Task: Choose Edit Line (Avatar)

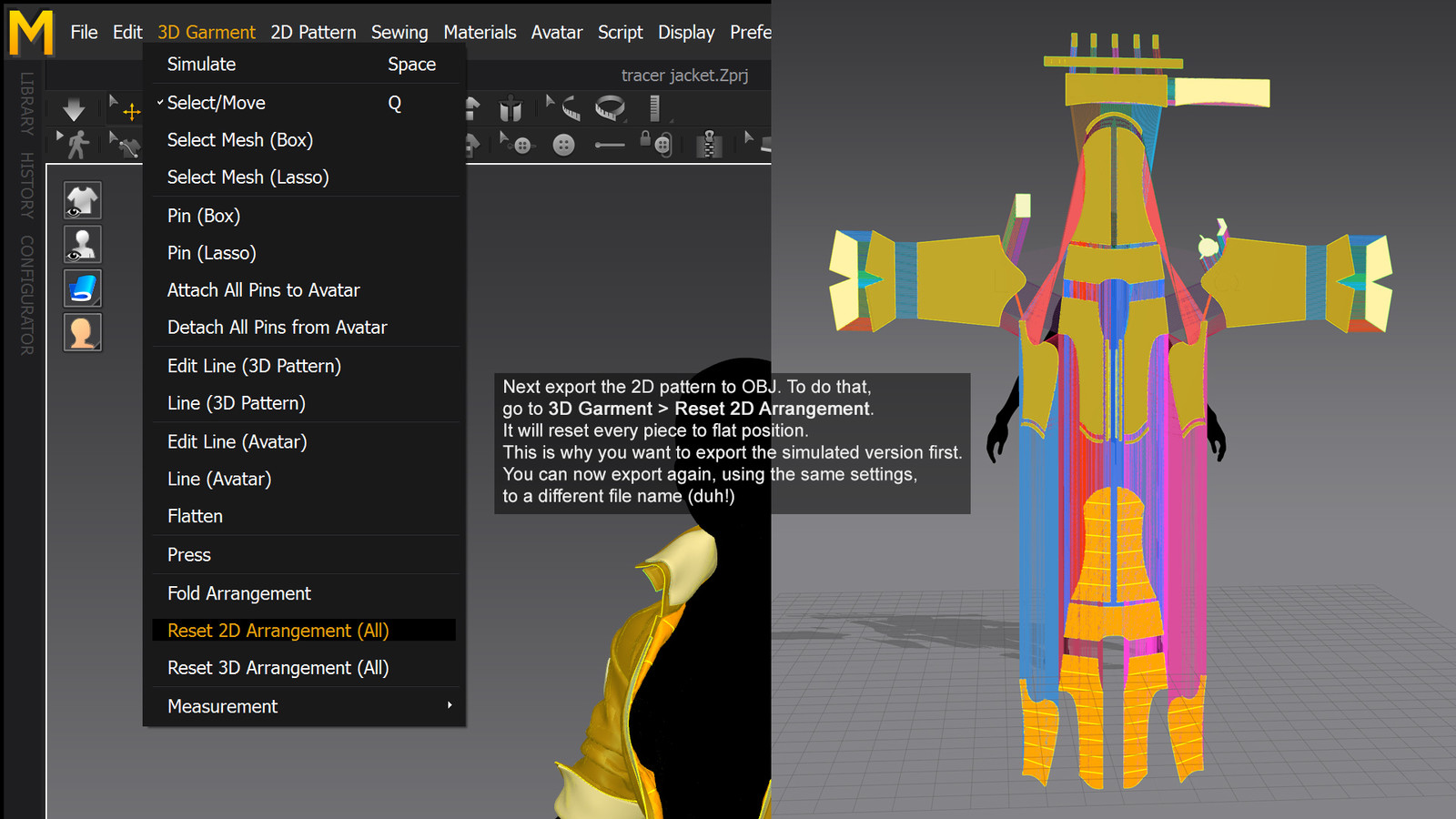Action: (x=304, y=441)
